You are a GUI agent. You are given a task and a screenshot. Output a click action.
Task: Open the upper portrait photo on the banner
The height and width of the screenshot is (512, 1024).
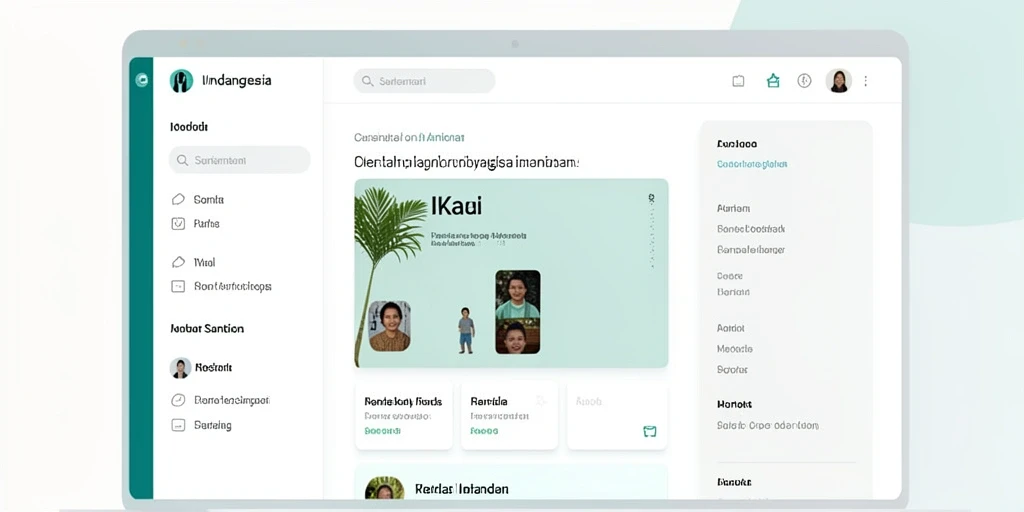click(x=517, y=294)
